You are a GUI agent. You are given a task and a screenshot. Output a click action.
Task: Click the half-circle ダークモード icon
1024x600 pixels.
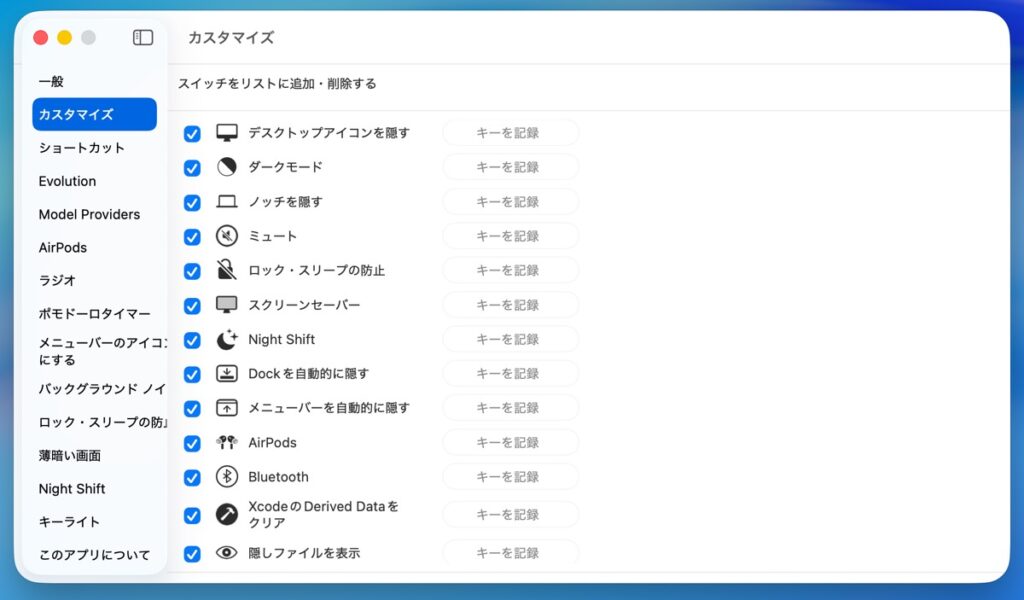[x=227, y=167]
